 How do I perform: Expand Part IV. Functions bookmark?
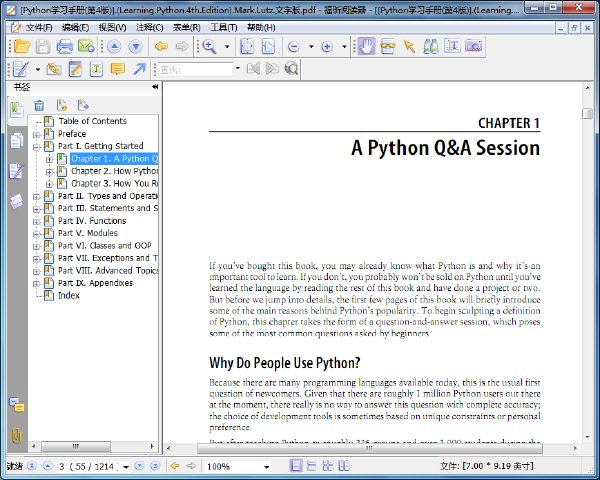pos(37,222)
